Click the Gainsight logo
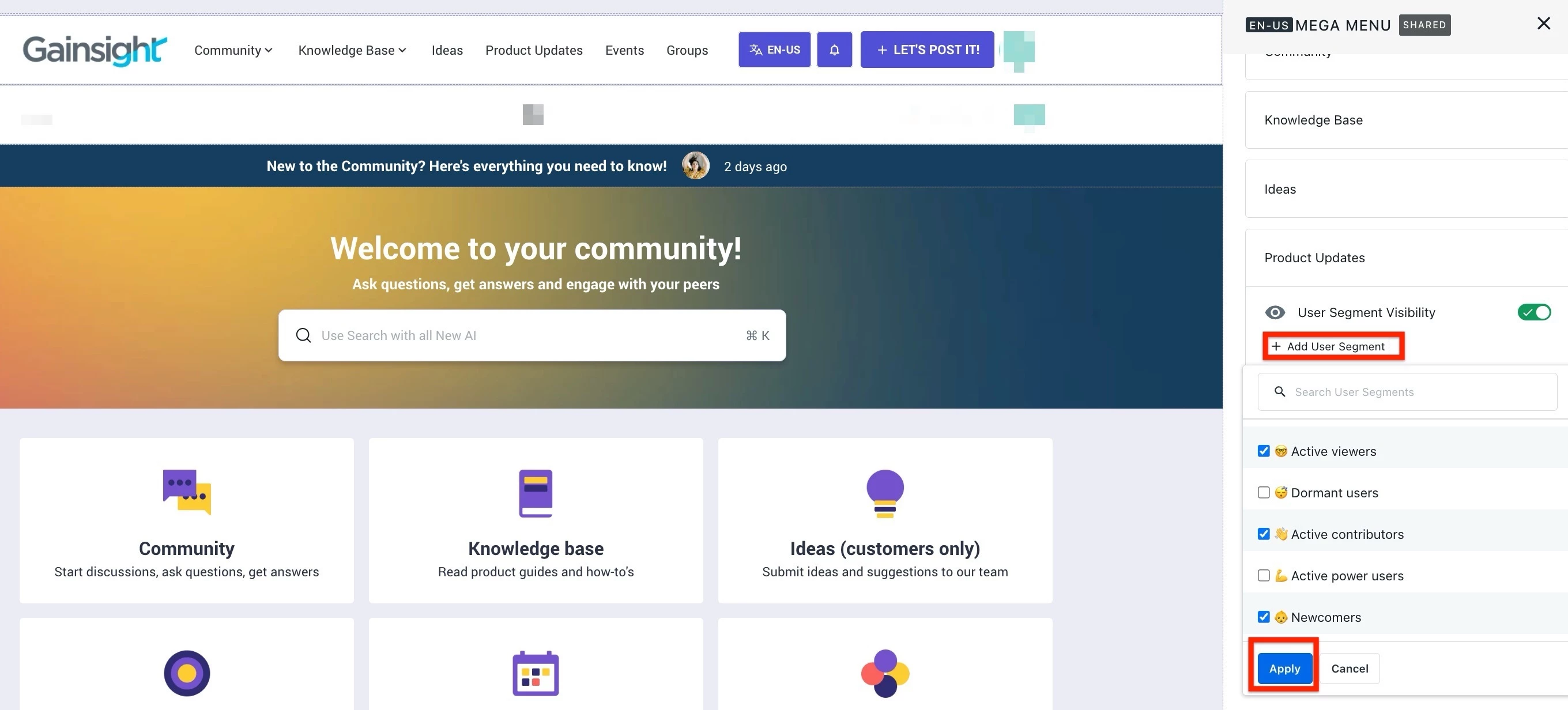This screenshot has height=710, width=1568. click(x=95, y=50)
